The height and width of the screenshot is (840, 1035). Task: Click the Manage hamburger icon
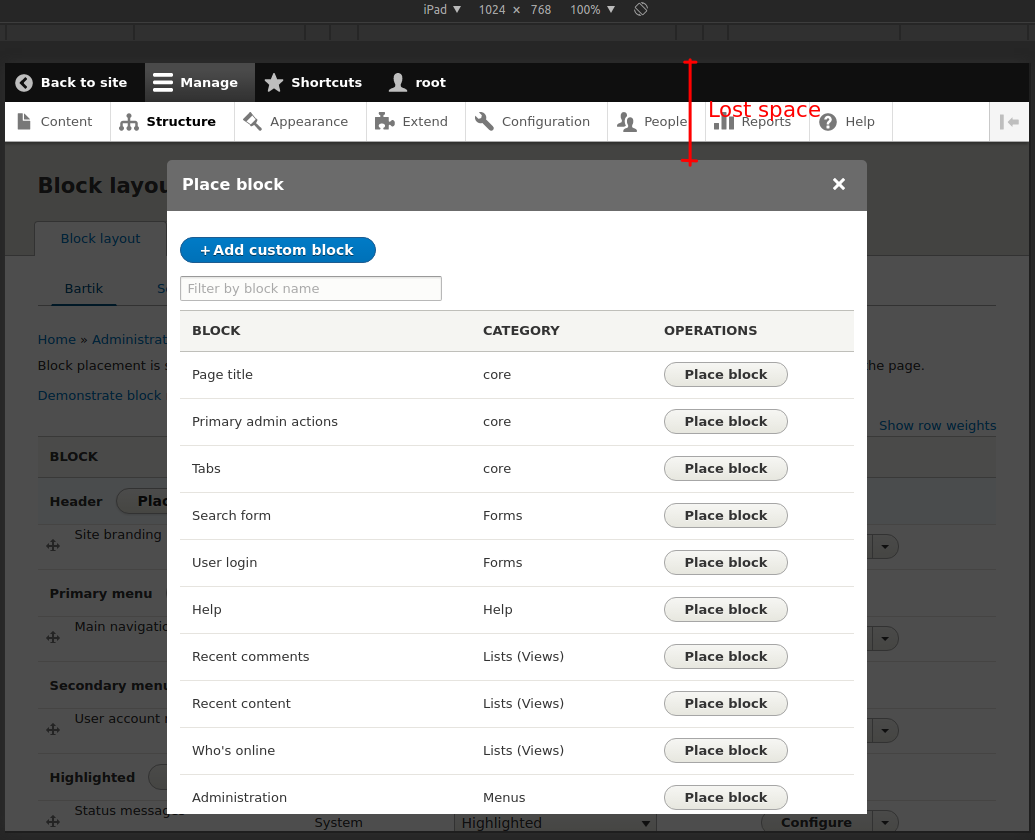point(162,82)
